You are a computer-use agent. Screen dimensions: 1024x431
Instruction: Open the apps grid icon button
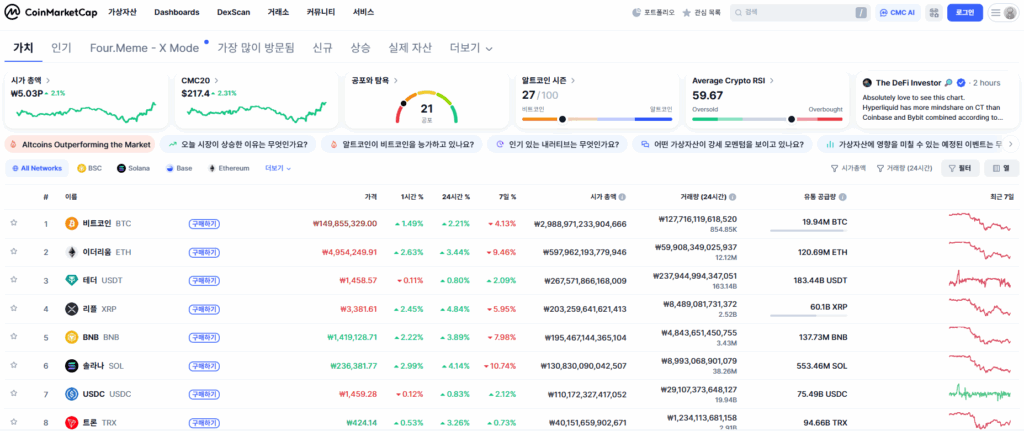tap(933, 12)
